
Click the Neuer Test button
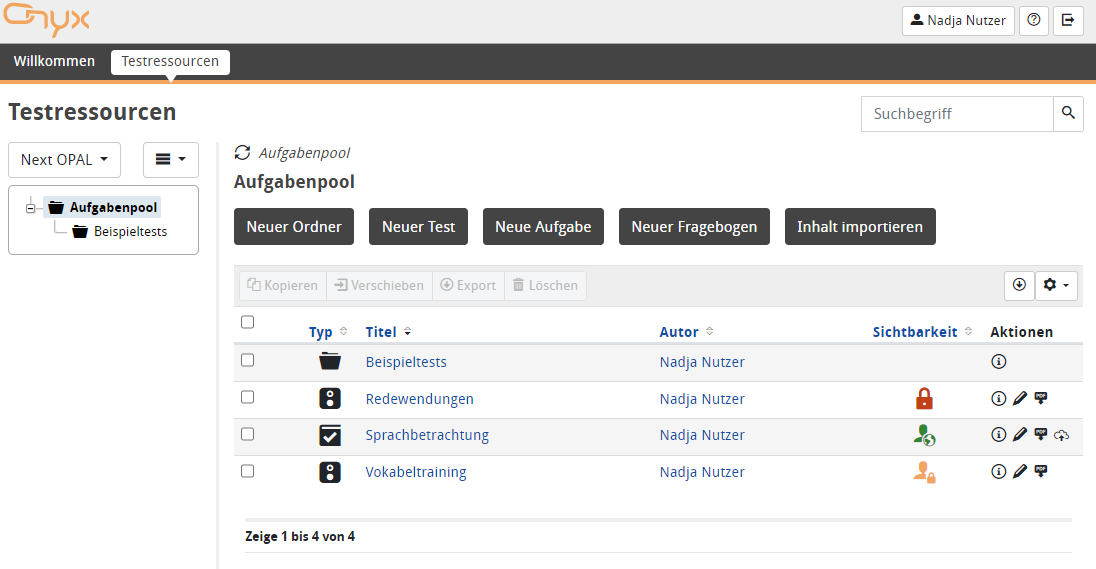click(418, 226)
